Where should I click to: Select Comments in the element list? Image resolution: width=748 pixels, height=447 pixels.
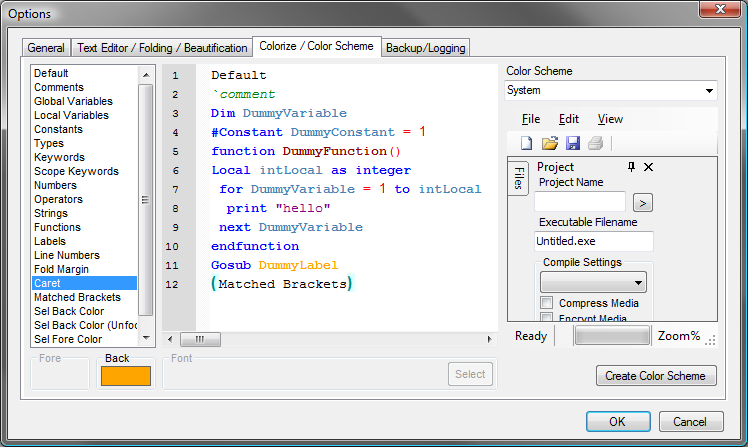(59, 87)
